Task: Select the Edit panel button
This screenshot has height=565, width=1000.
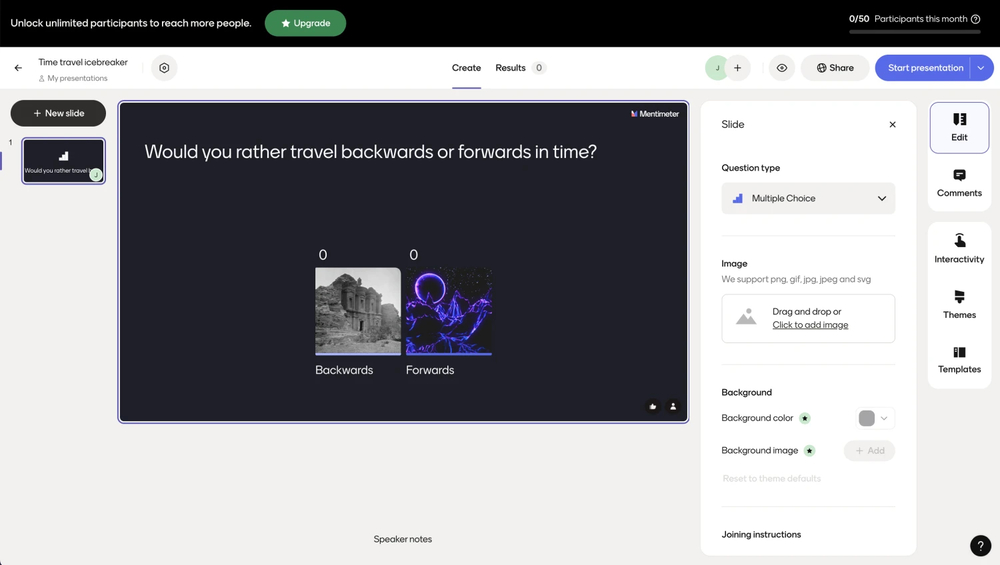Action: click(959, 127)
